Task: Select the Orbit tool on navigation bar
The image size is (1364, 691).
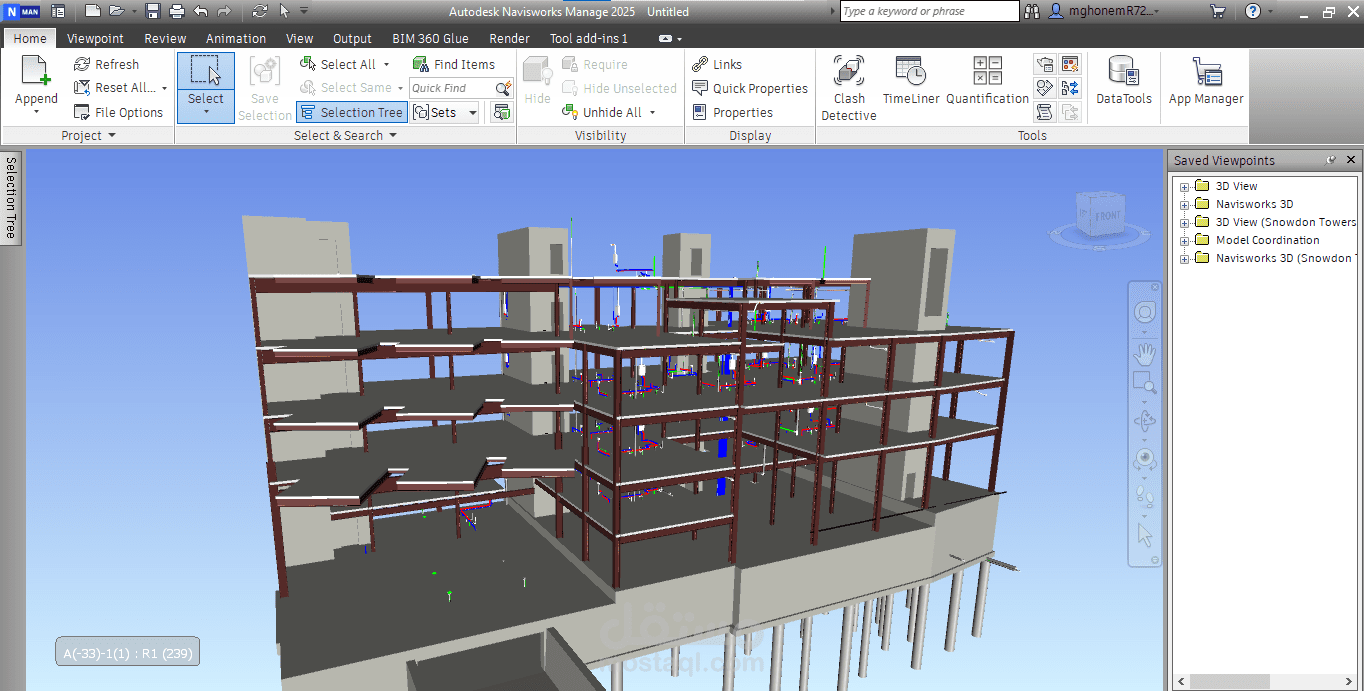Action: click(1145, 421)
